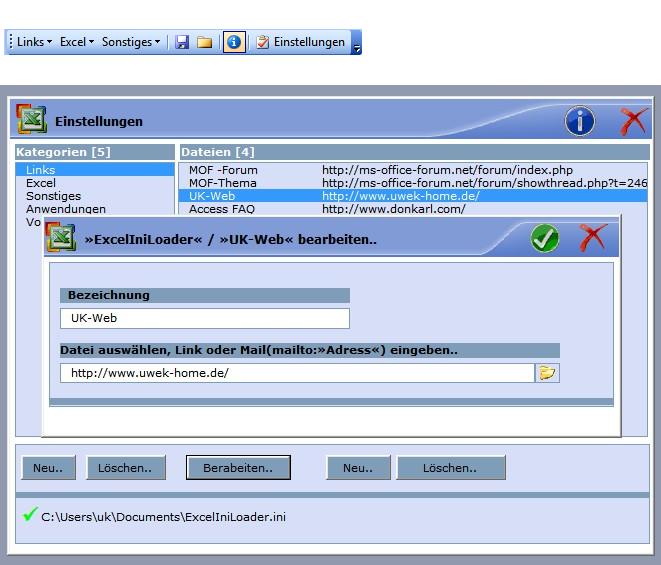The width and height of the screenshot is (661, 565).
Task: Expand the Sonstiges dropdown menu
Action: point(131,42)
